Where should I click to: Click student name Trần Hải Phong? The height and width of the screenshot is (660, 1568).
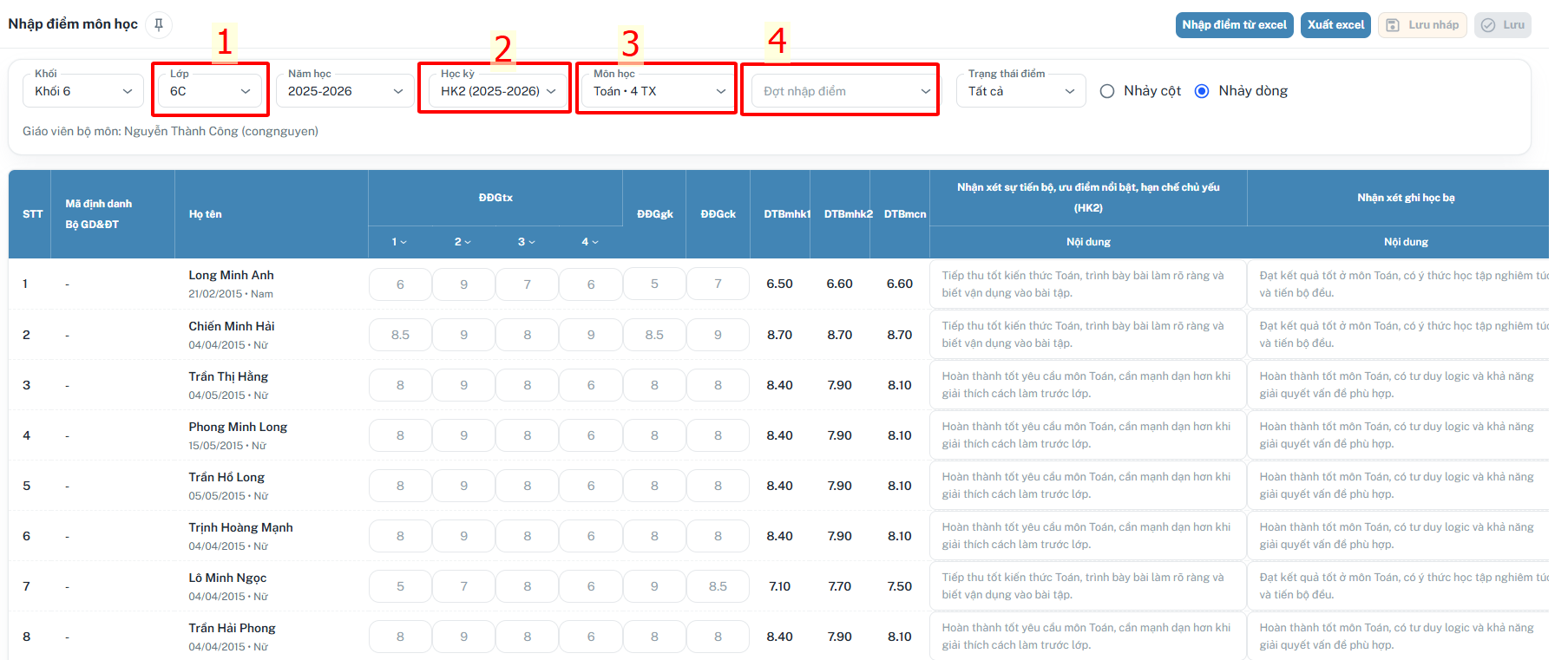tap(232, 628)
